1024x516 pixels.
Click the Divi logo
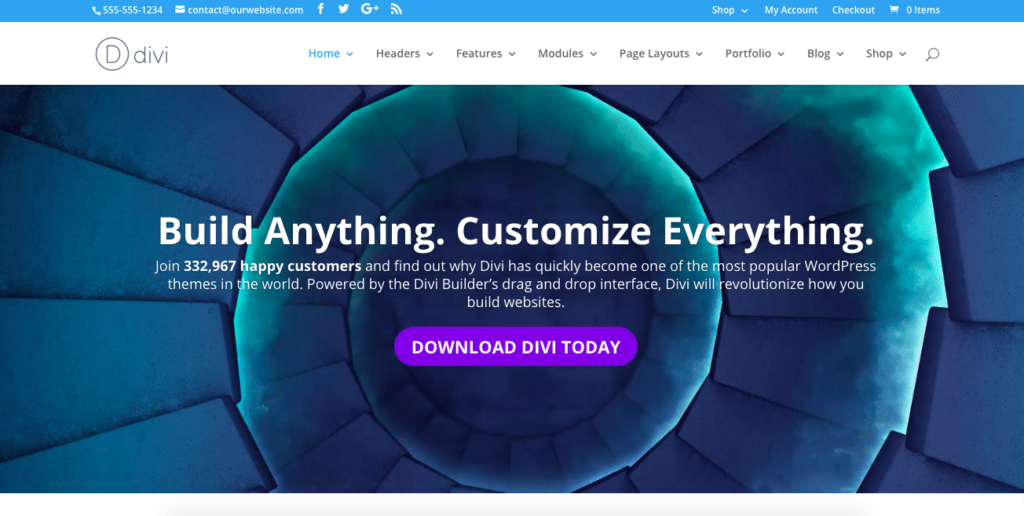click(x=131, y=54)
